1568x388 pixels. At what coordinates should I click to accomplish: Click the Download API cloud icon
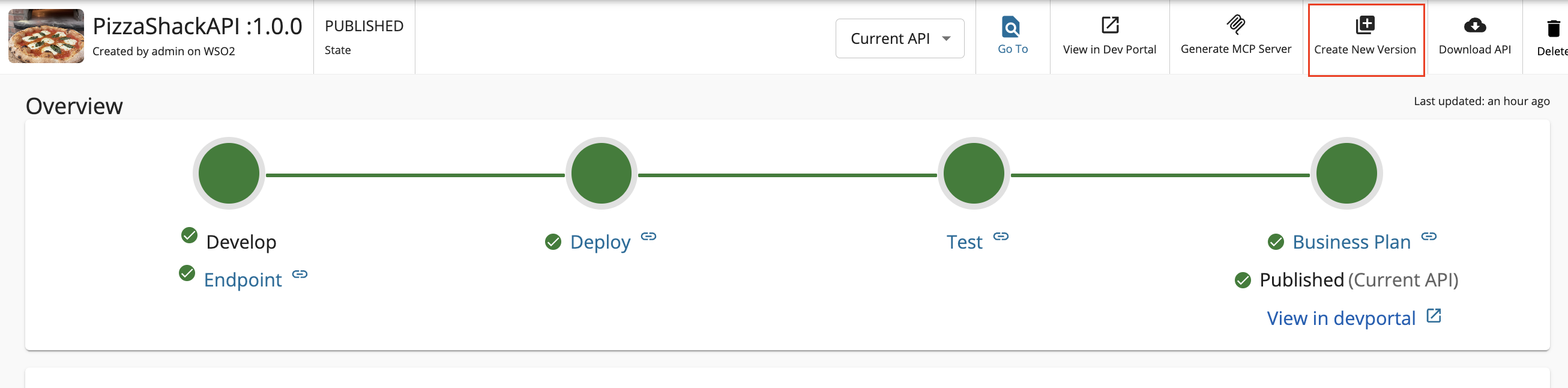pos(1474,26)
